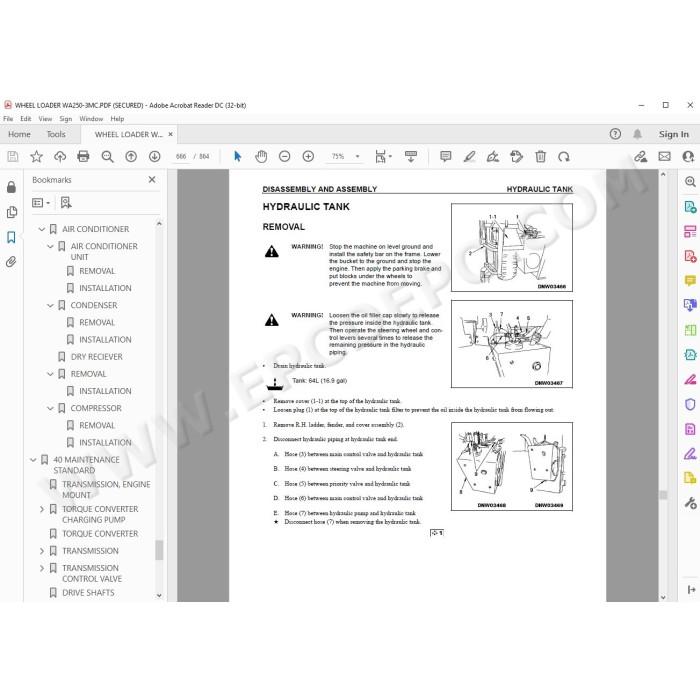700x700 pixels.
Task: Click the Zoom out minus button
Action: (x=284, y=156)
